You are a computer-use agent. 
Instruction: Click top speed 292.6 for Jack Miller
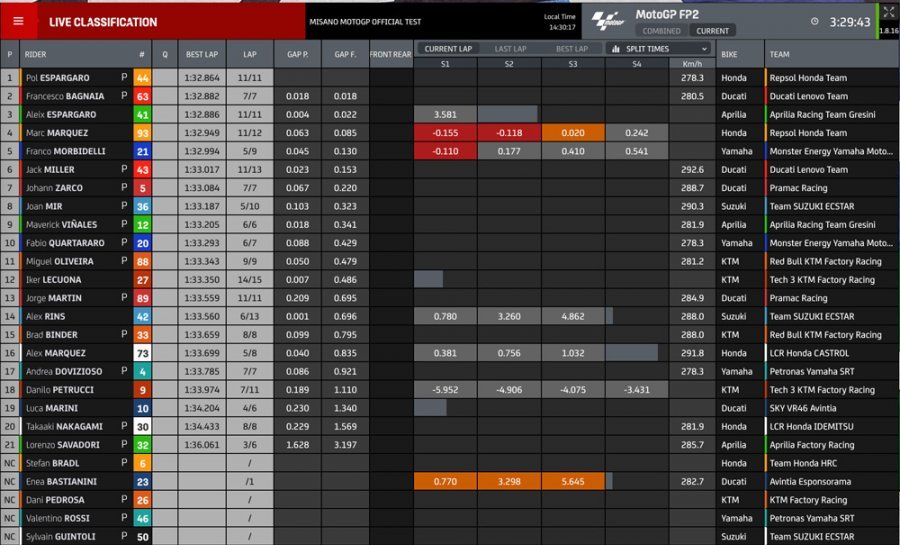pos(692,170)
